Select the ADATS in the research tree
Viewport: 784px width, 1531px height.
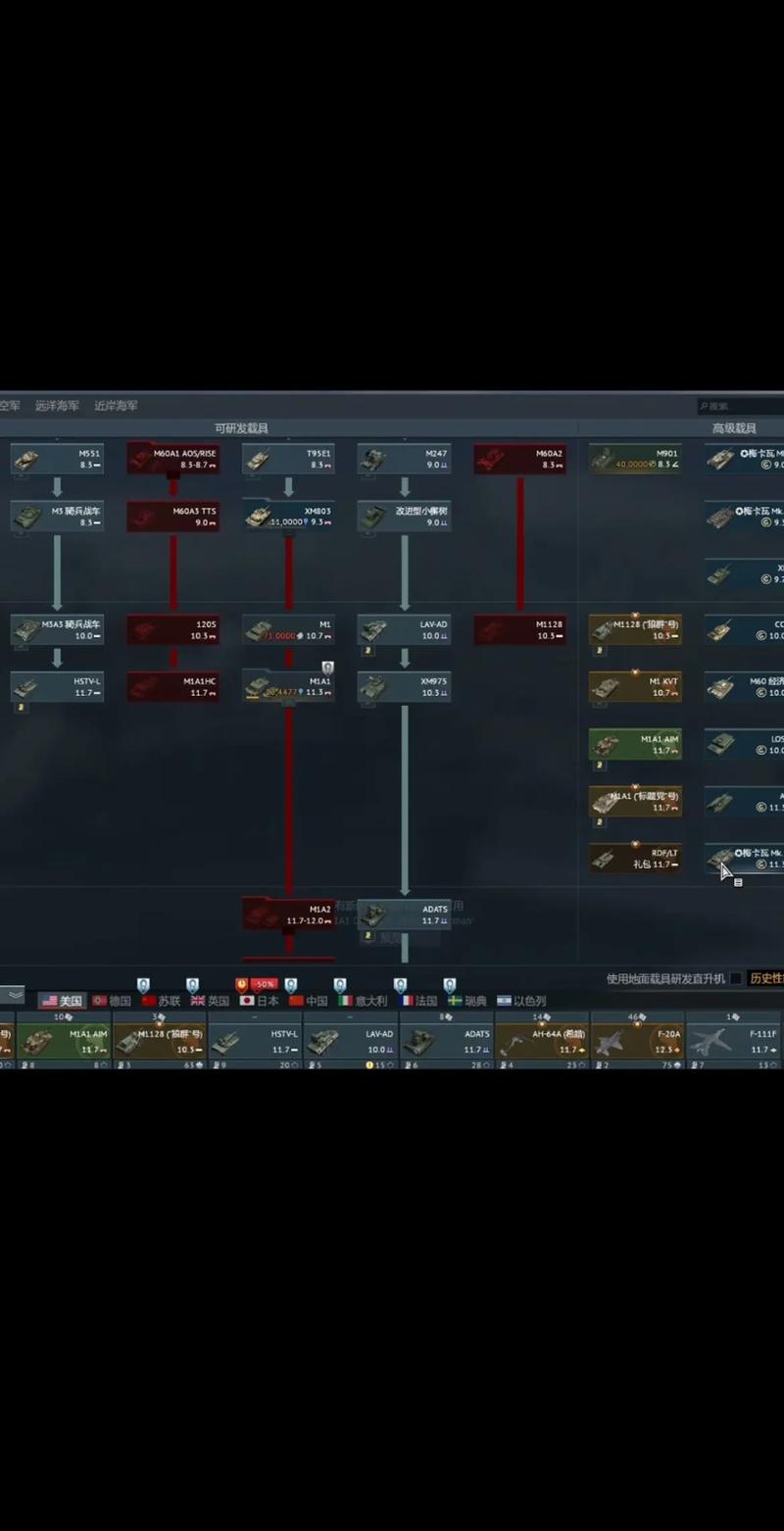pyautogui.click(x=404, y=914)
